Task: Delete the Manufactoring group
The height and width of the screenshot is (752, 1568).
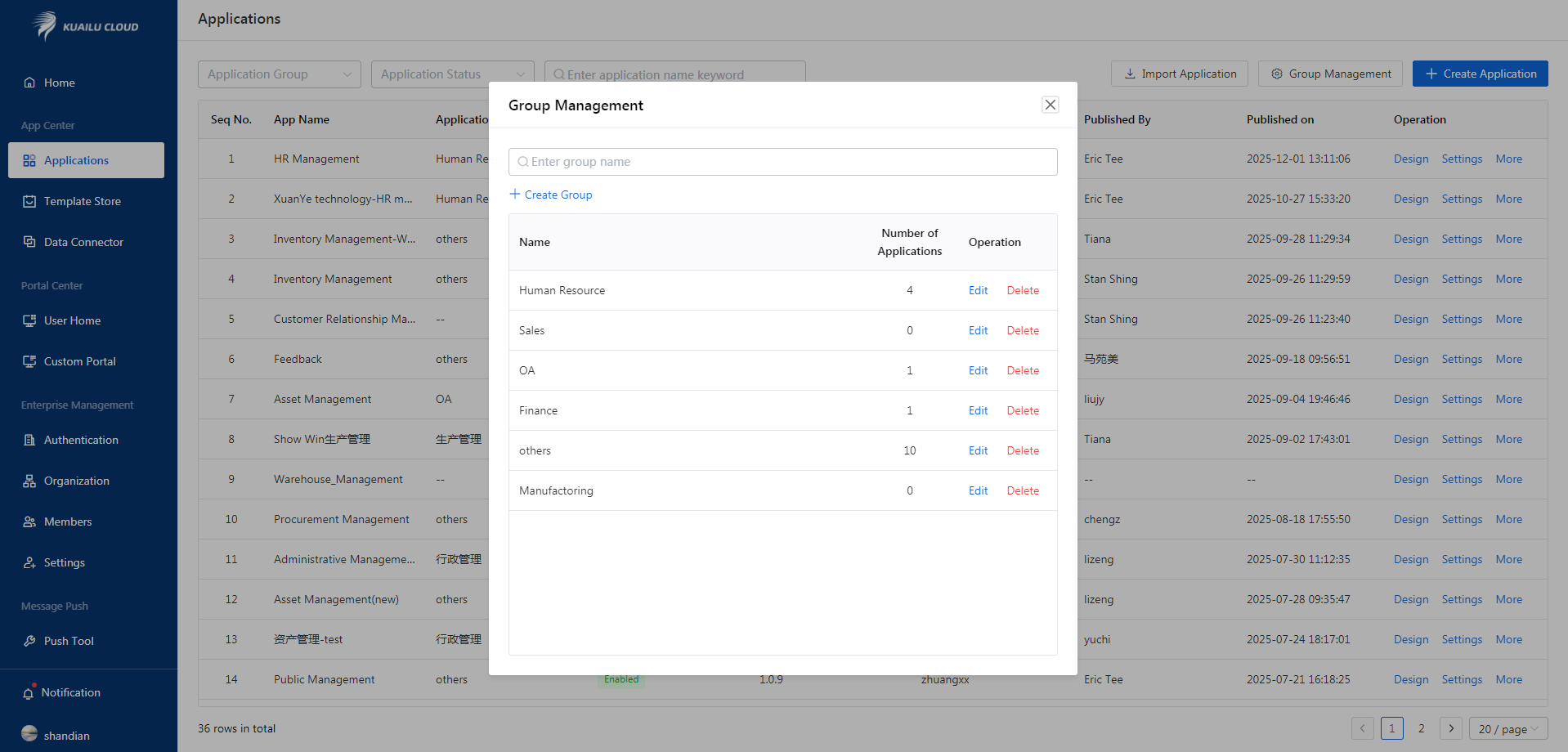Action: 1023,490
